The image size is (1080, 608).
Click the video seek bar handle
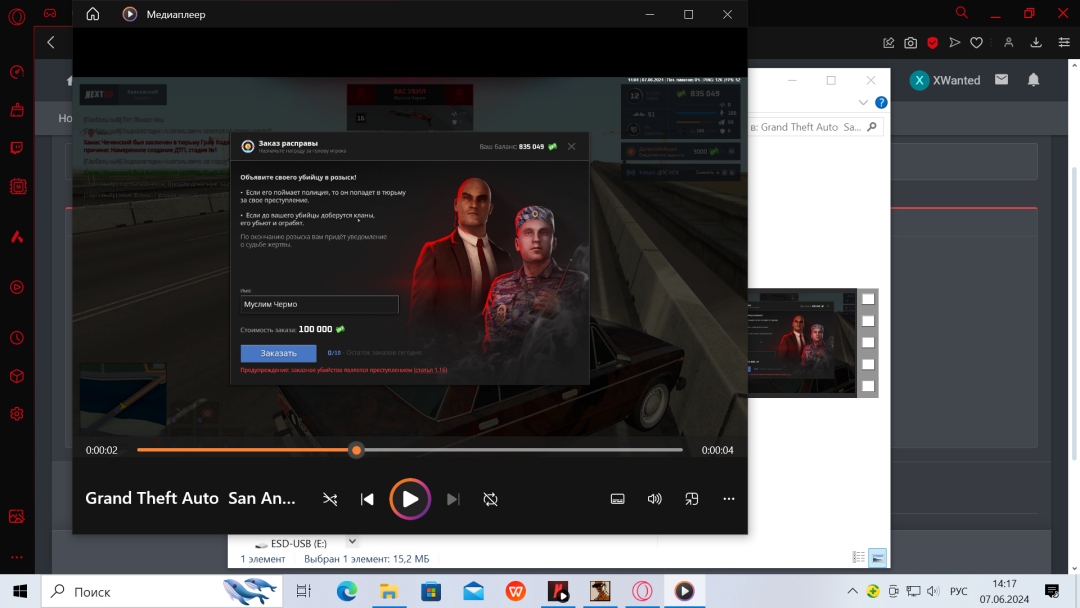(356, 450)
